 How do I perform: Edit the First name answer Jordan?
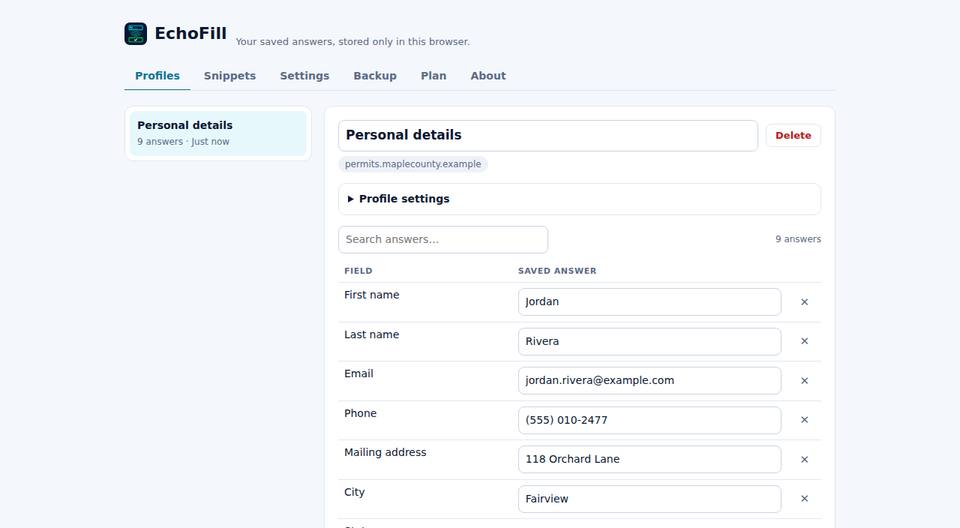(650, 302)
